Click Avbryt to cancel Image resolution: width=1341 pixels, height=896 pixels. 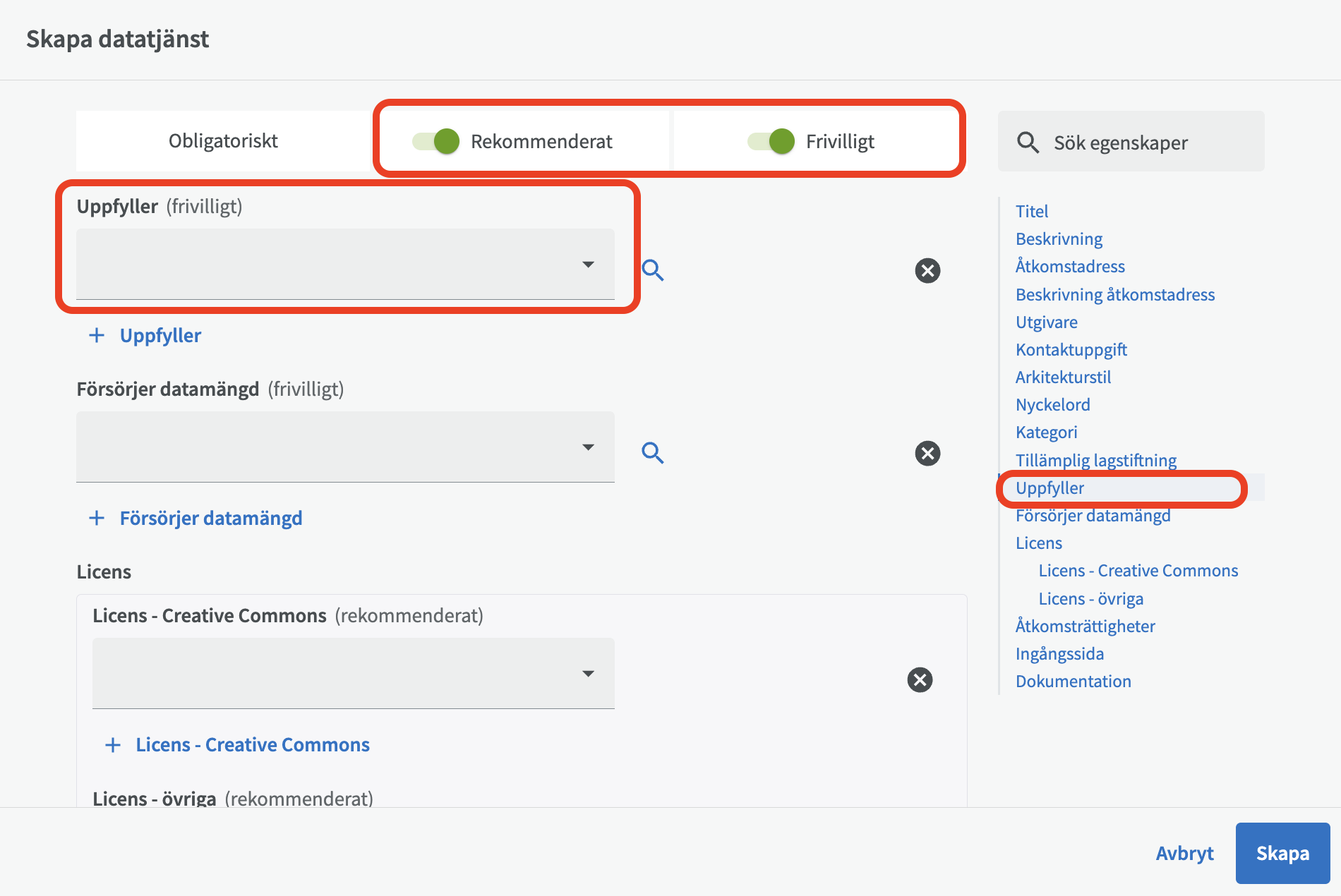[1184, 853]
